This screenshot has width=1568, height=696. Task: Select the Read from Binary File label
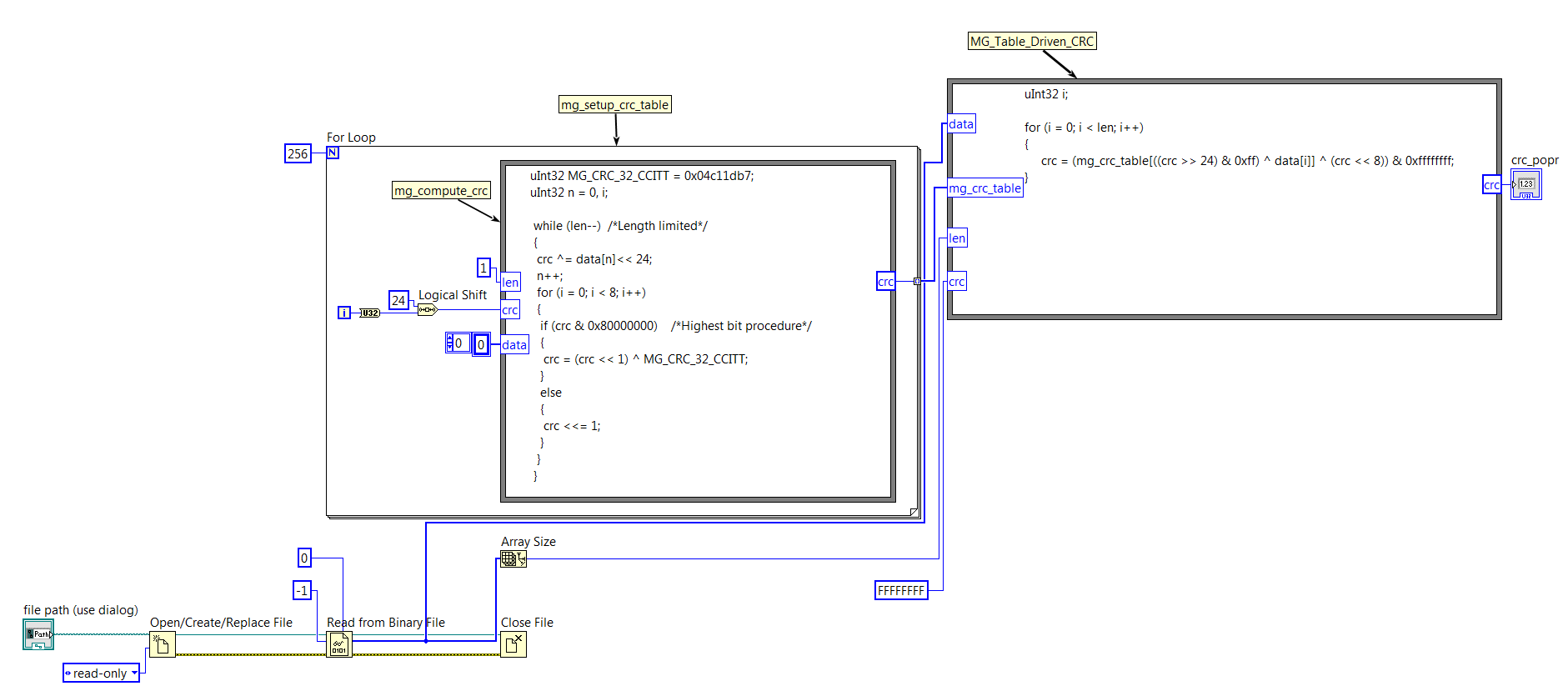click(386, 623)
